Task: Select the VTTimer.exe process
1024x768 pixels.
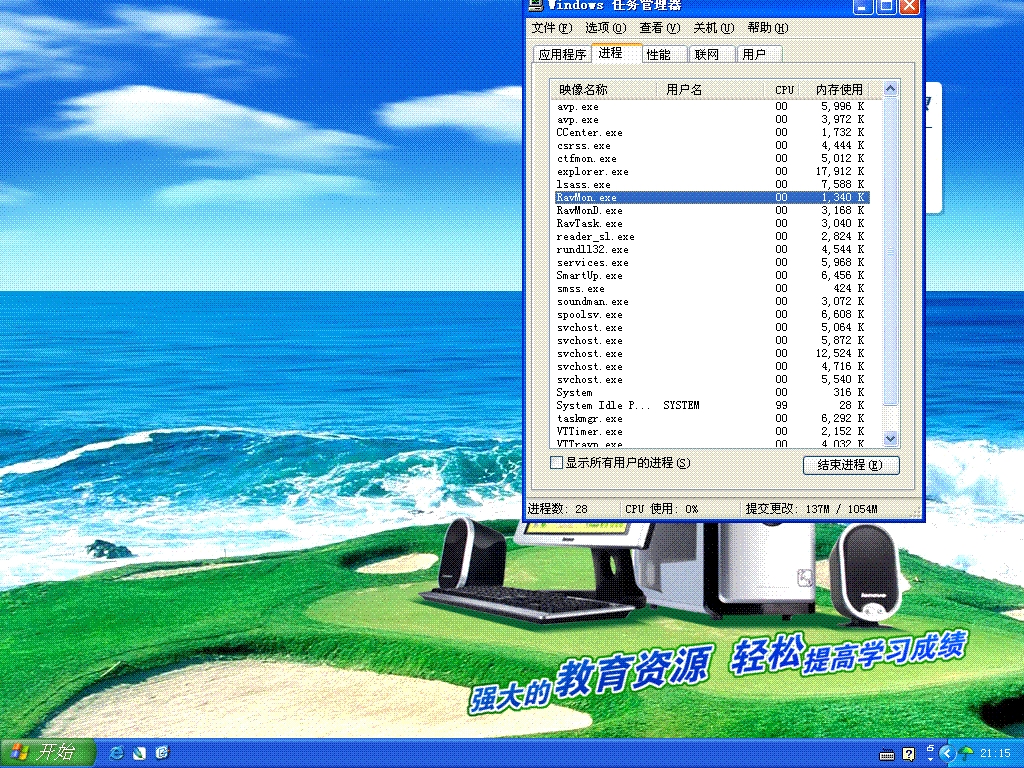Action: coord(712,432)
